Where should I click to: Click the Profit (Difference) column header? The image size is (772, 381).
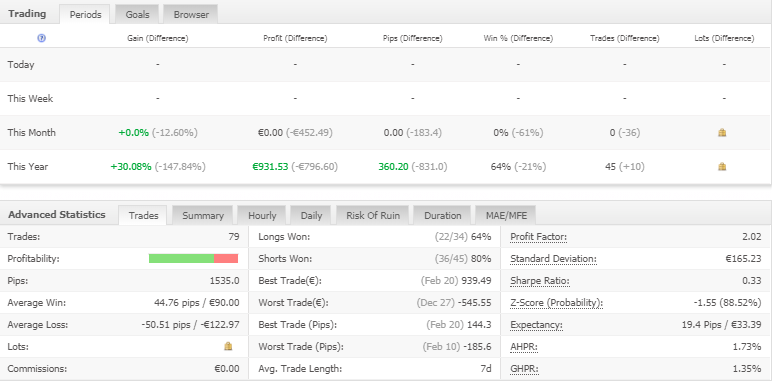pos(295,38)
